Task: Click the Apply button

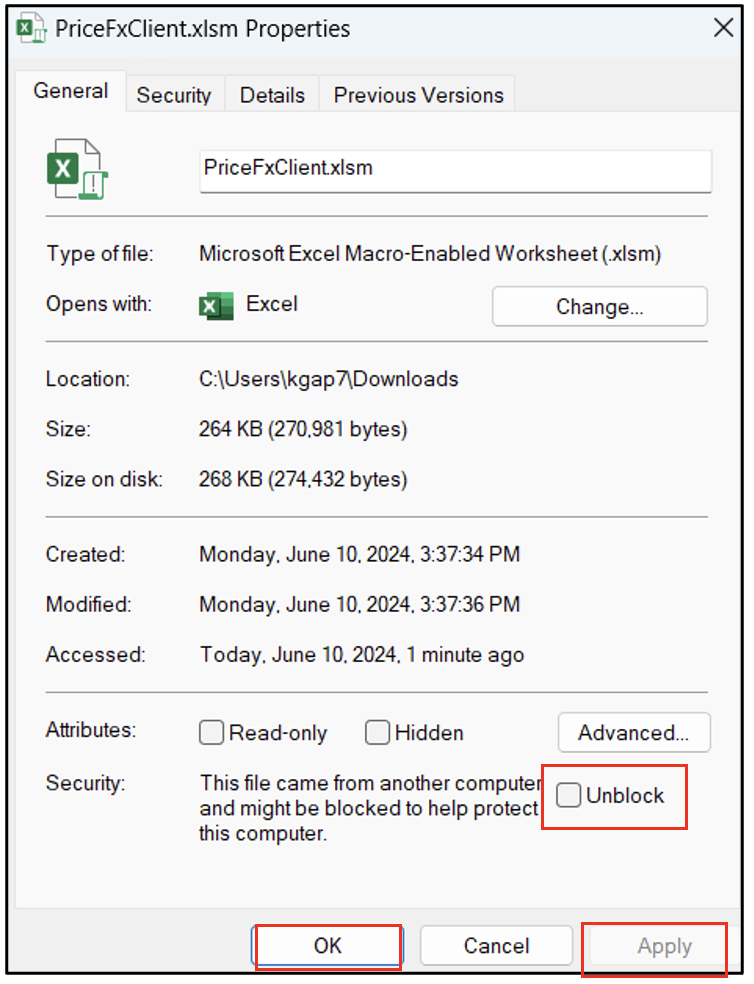Action: click(664, 946)
